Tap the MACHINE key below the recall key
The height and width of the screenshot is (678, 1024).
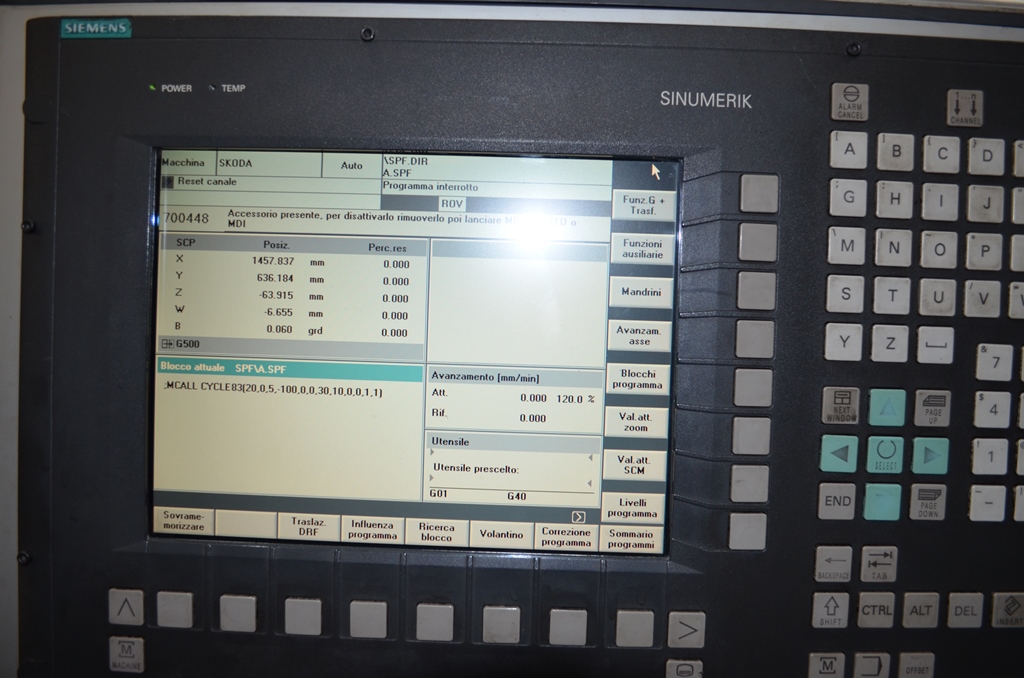tap(126, 655)
